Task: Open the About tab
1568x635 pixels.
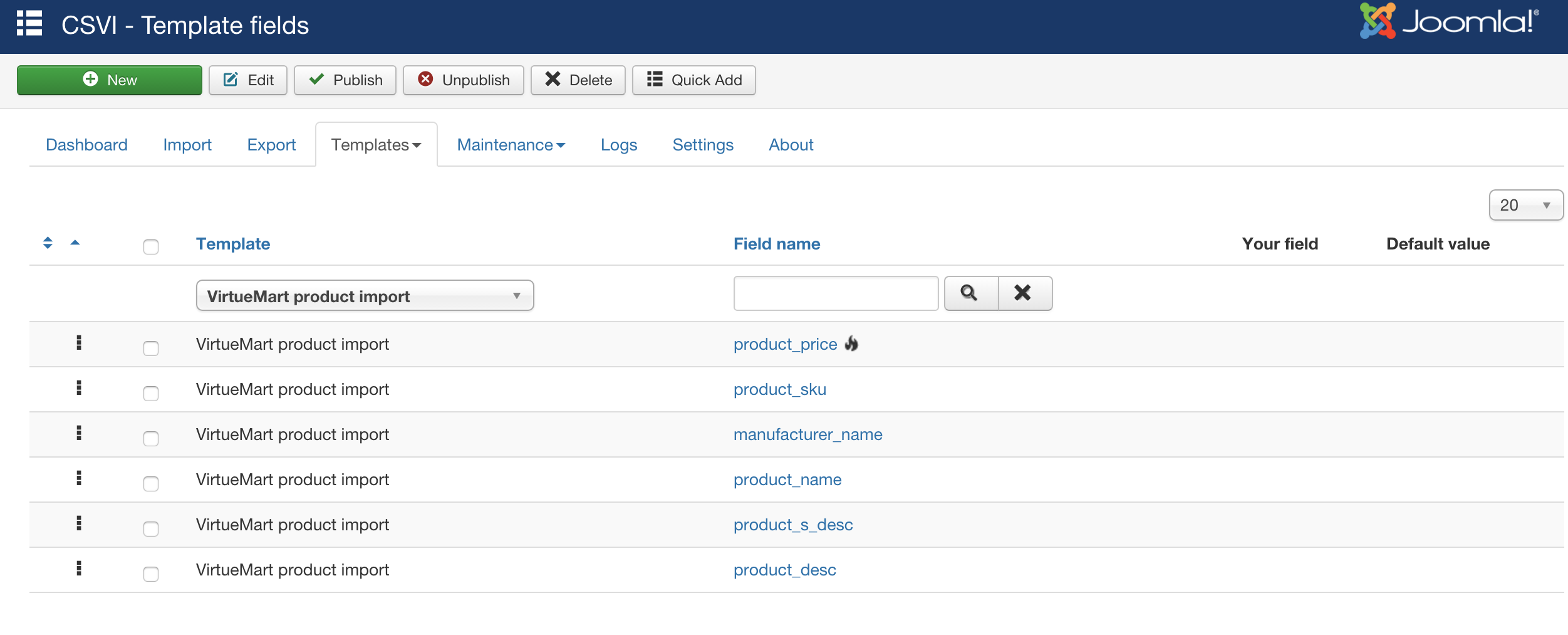Action: pos(791,145)
